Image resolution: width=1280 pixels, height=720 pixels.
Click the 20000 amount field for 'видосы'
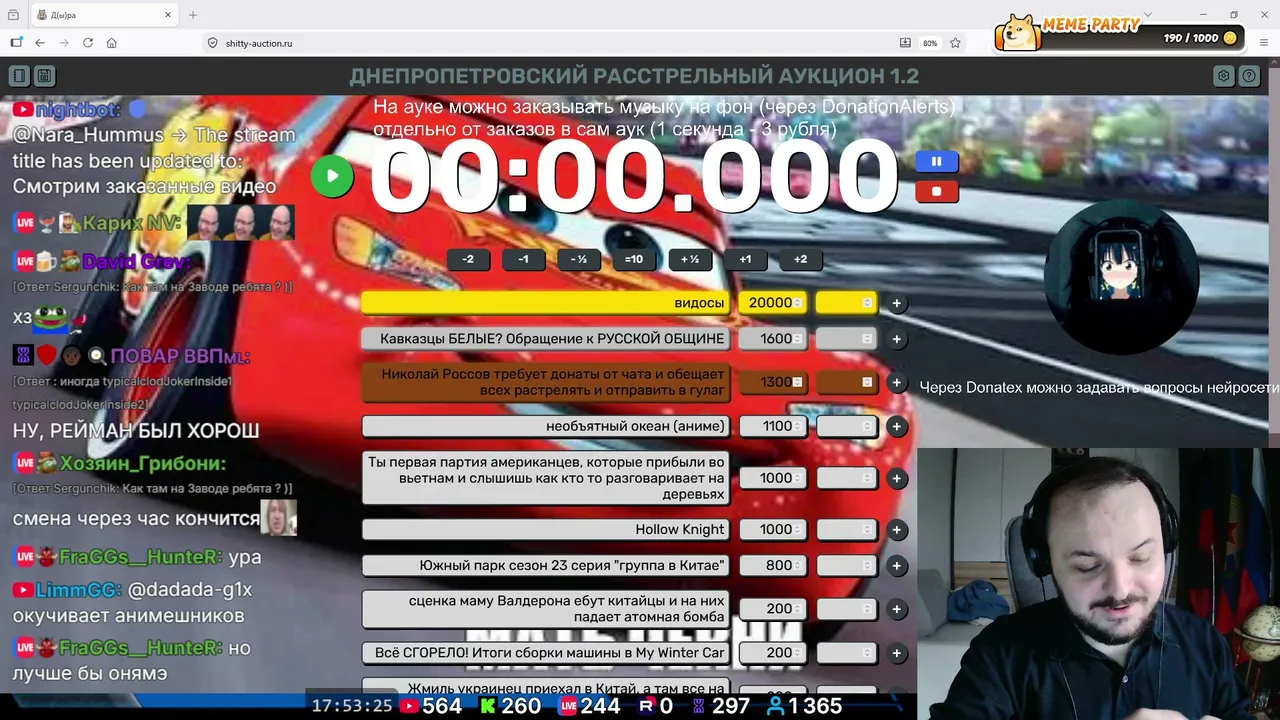(x=773, y=303)
